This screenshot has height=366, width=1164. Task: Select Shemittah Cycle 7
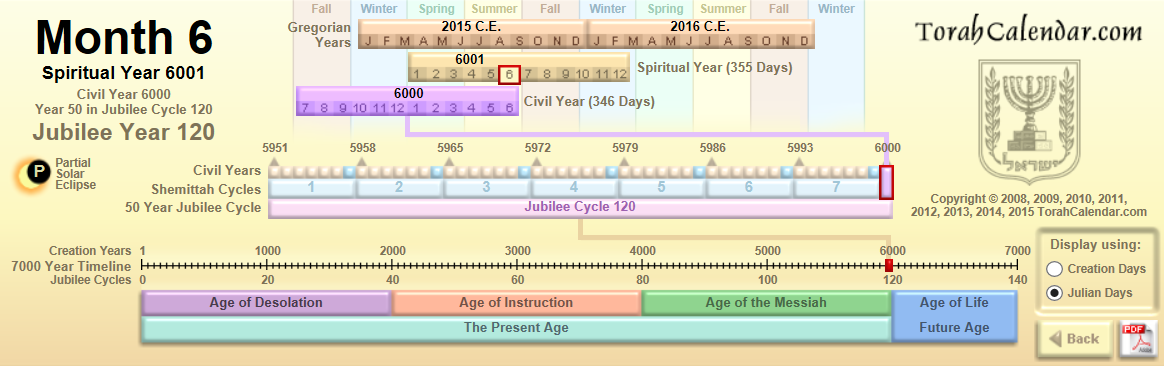pyautogui.click(x=837, y=187)
